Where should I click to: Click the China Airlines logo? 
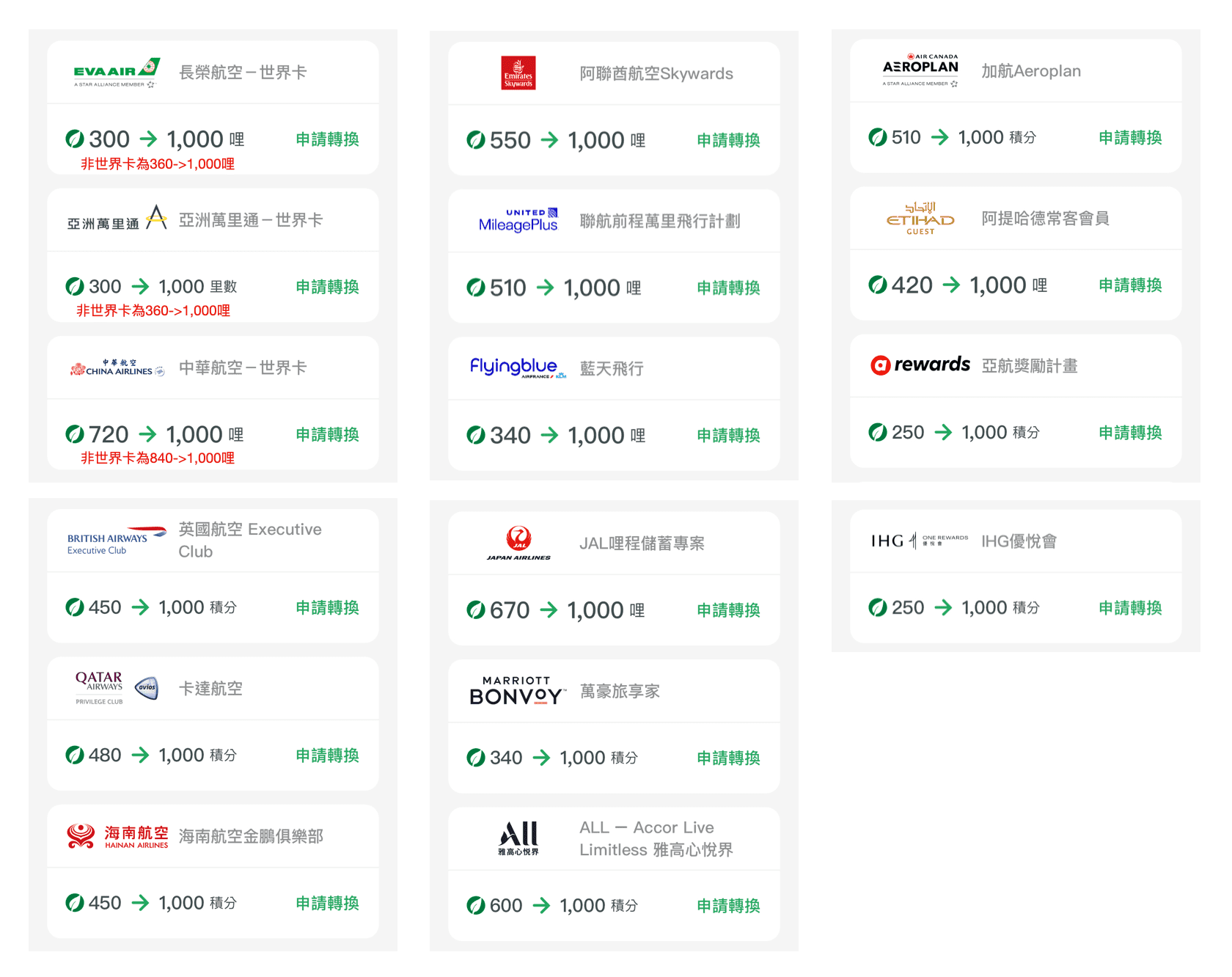[x=117, y=368]
